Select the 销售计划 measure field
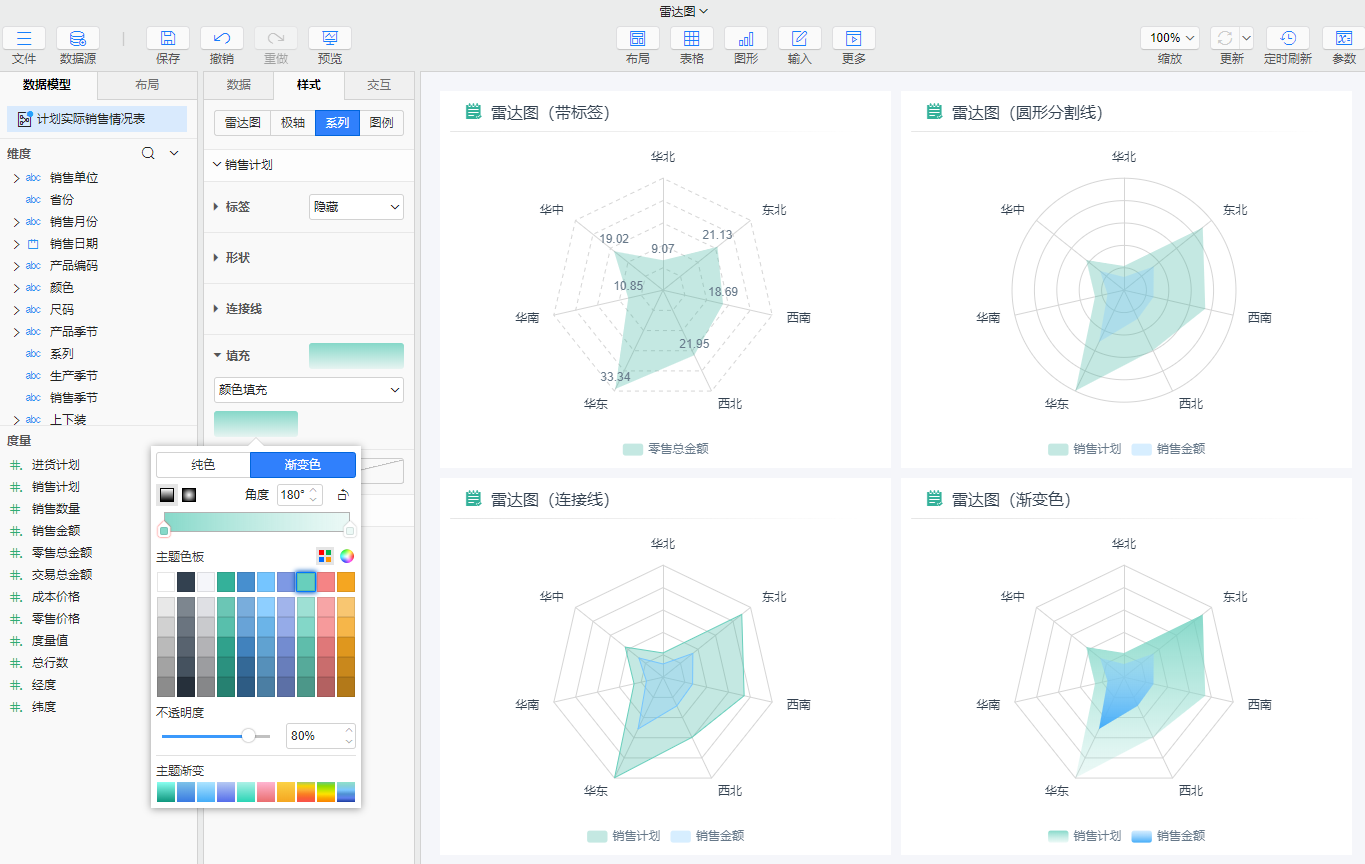This screenshot has height=864, width=1365. [x=55, y=487]
